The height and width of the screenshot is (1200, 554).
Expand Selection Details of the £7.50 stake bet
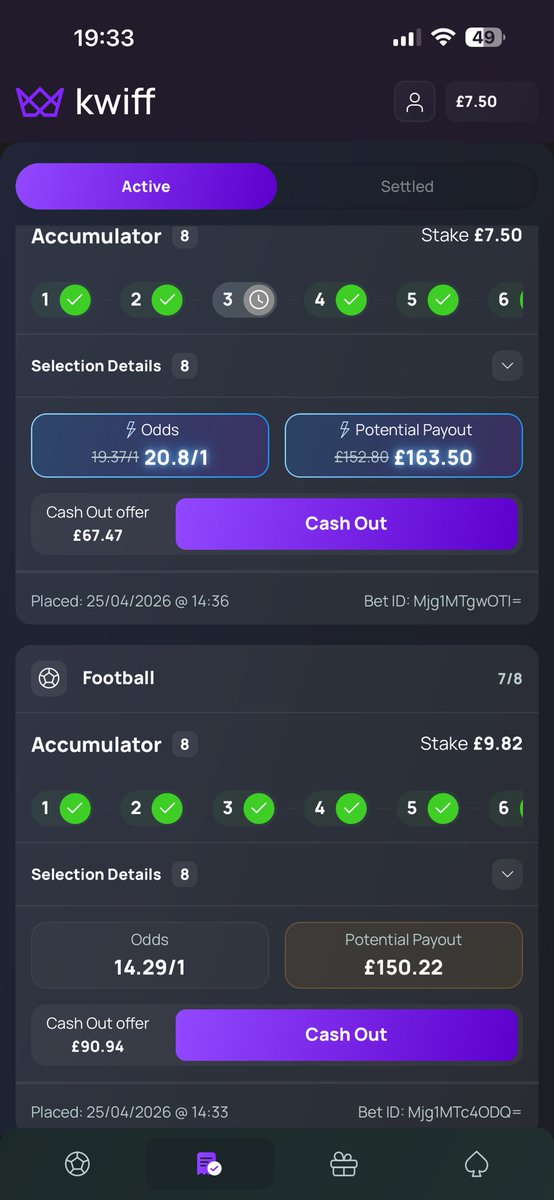(x=507, y=366)
